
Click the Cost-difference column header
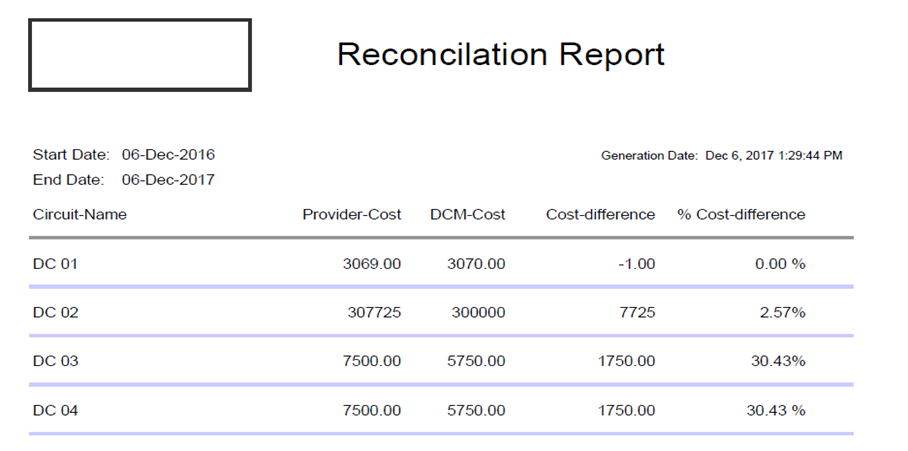(x=600, y=214)
